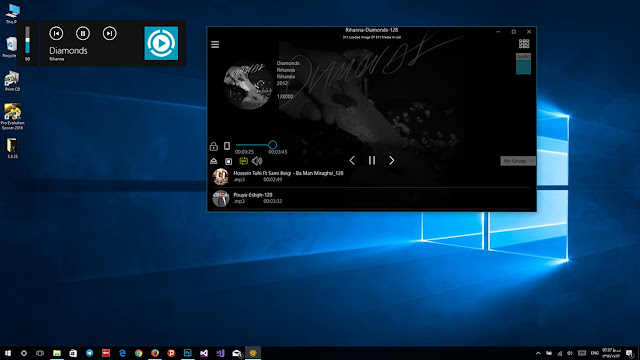
Task: Open the Windows Start menu
Action: point(8,353)
